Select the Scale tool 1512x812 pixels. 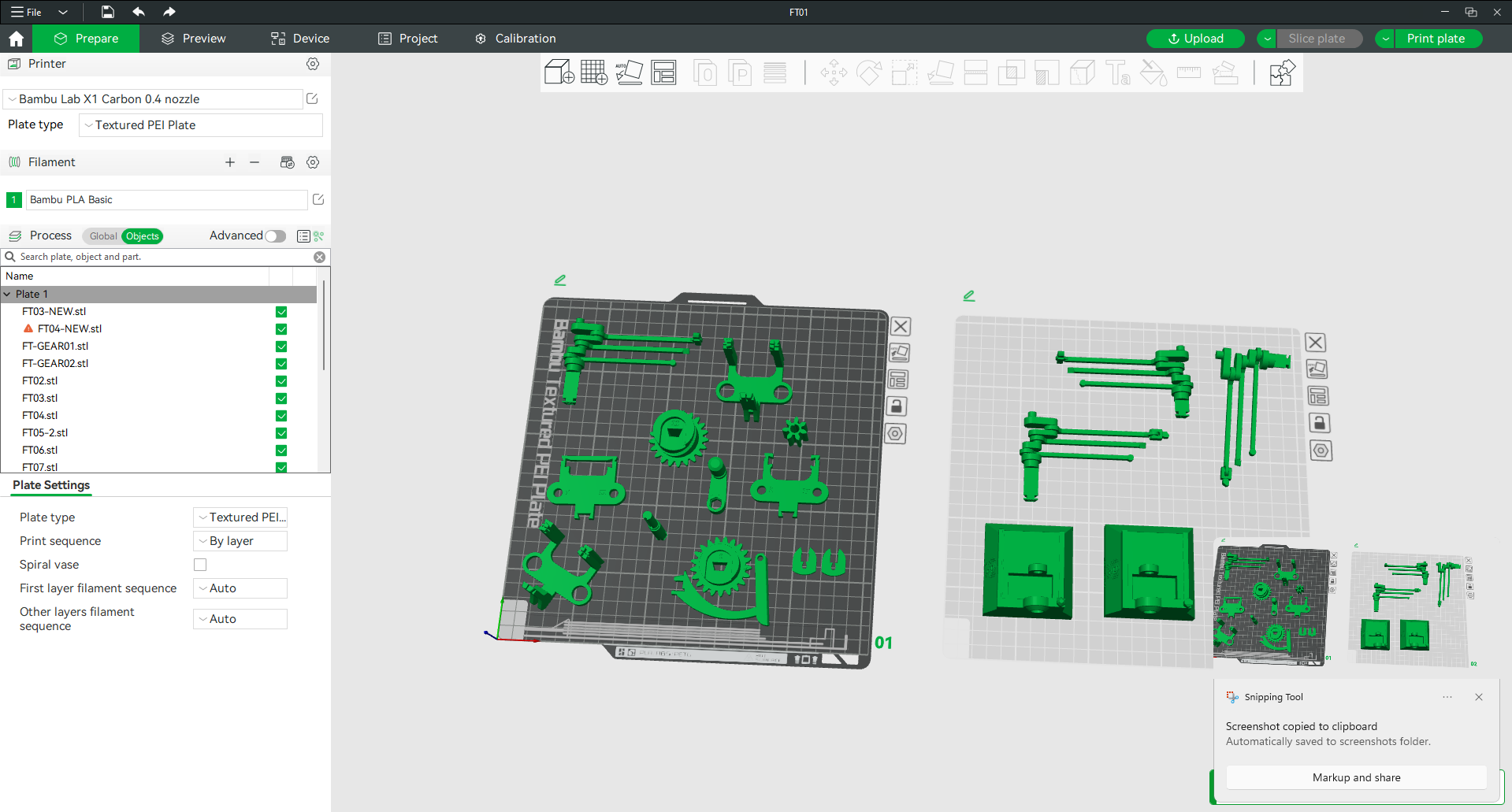coord(905,72)
